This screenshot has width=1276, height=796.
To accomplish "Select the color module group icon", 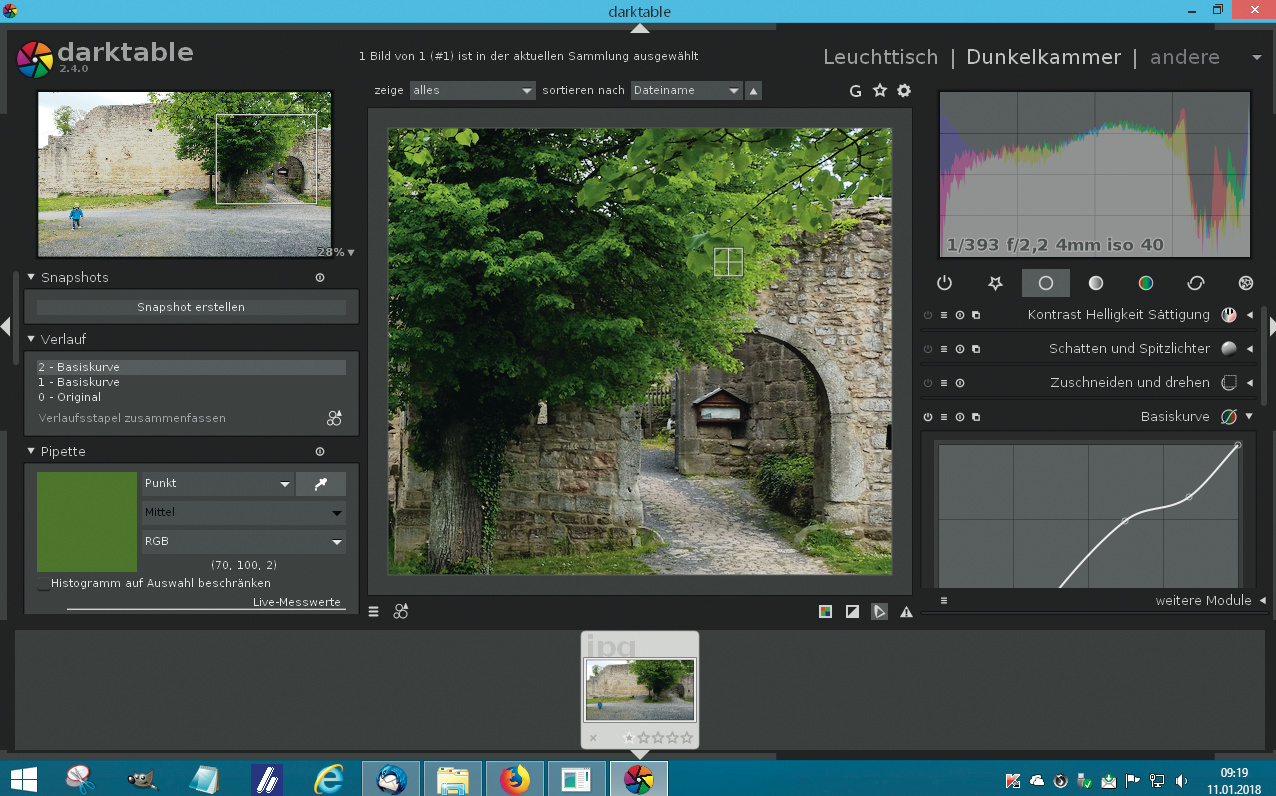I will pyautogui.click(x=1146, y=283).
